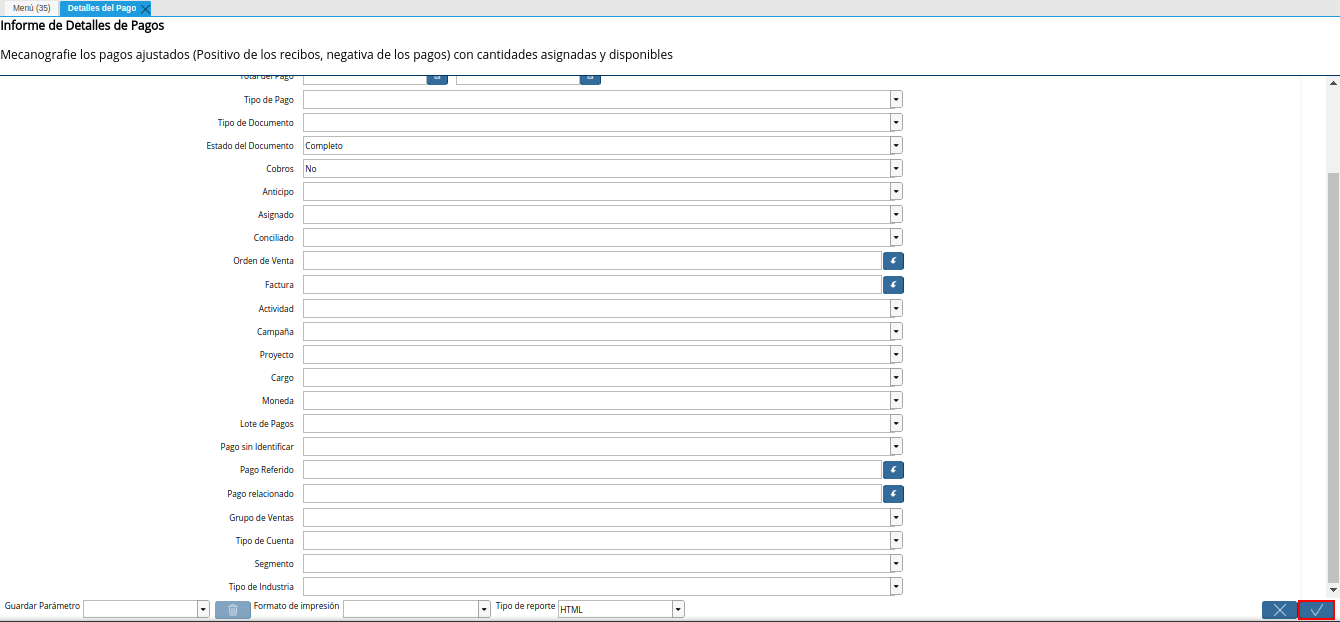Expand Pago sin Identificar dropdown
Screen dimensions: 1340x622
point(896,447)
